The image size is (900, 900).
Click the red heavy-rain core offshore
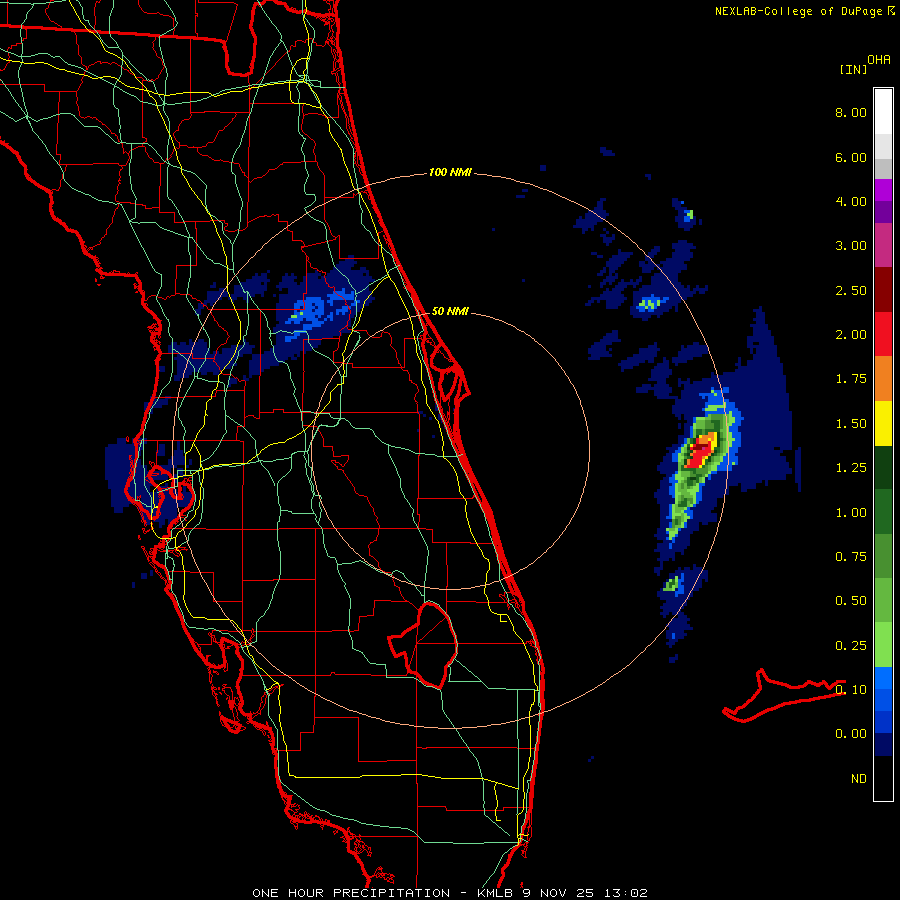[x=699, y=455]
